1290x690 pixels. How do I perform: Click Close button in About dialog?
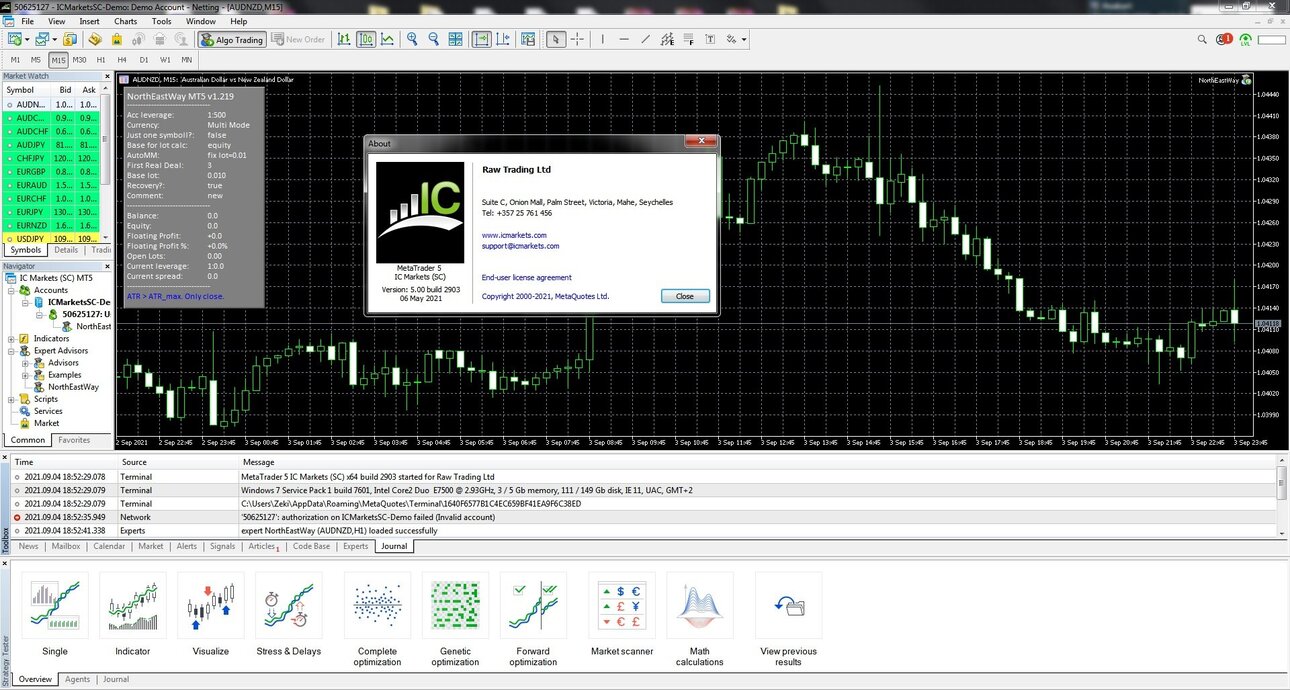685,296
